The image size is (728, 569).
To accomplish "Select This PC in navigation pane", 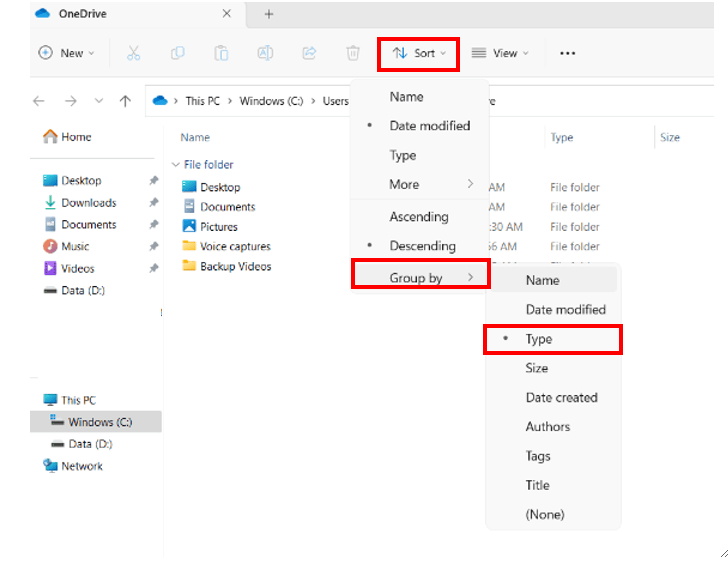I will [70, 400].
